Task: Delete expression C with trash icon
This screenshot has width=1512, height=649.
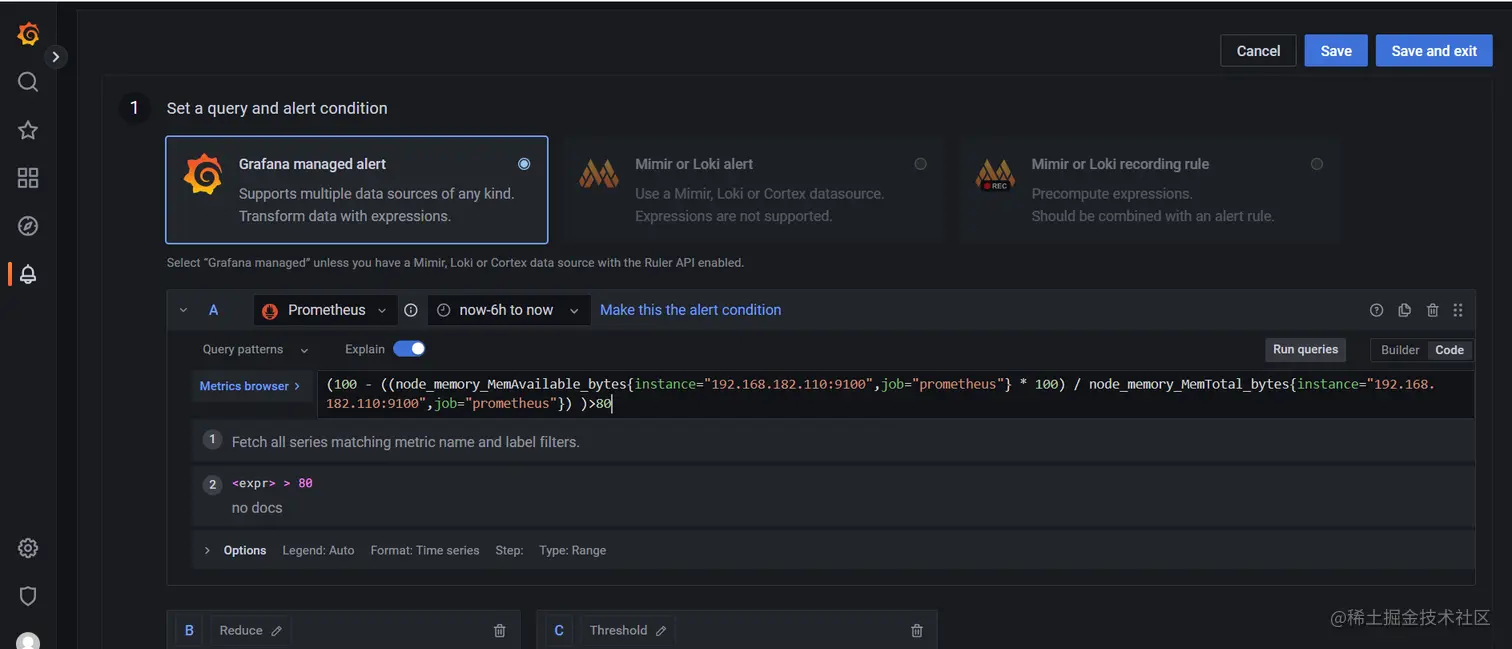Action: coord(917,631)
